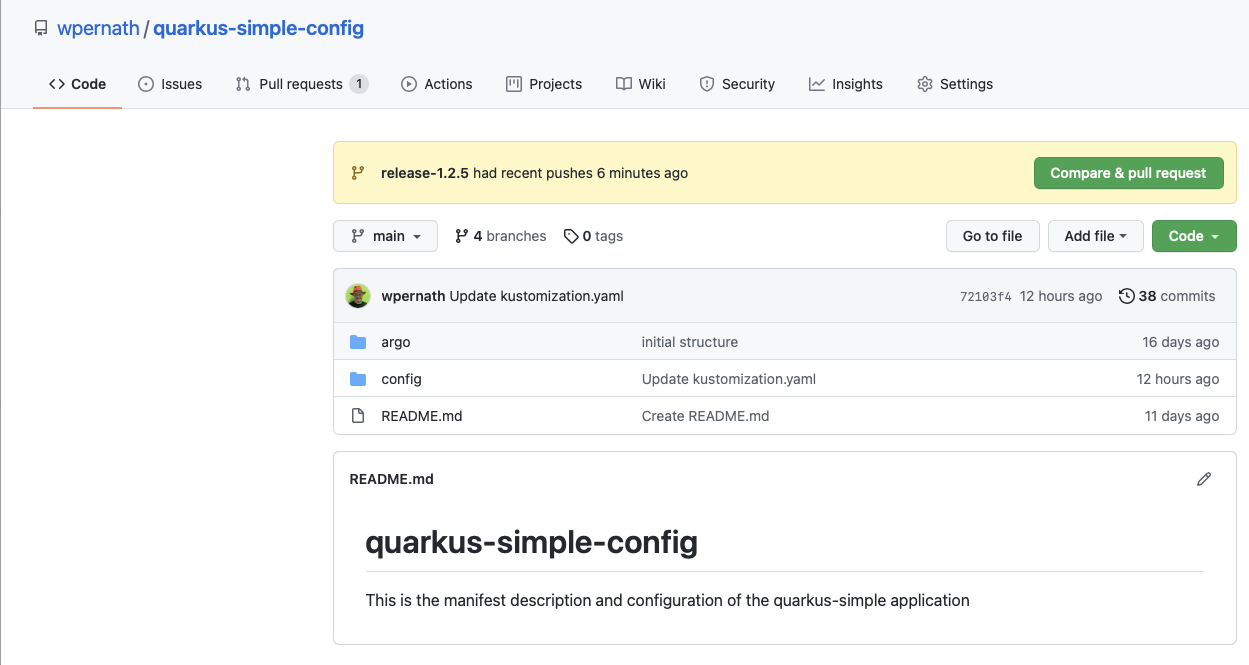Open the Wiki tab

click(x=641, y=84)
